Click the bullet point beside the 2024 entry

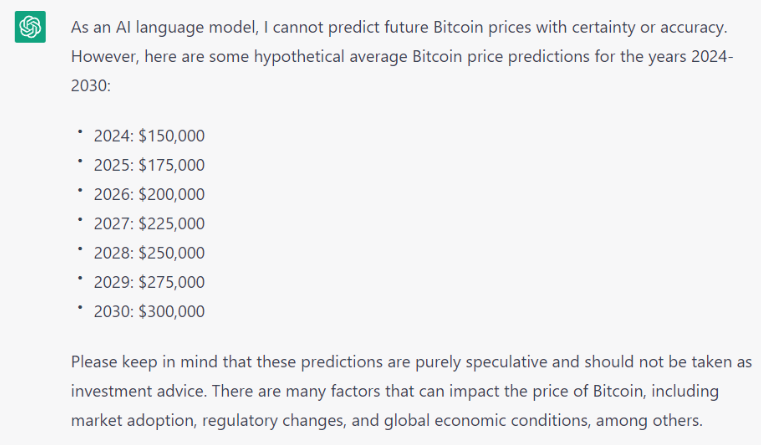coord(79,131)
